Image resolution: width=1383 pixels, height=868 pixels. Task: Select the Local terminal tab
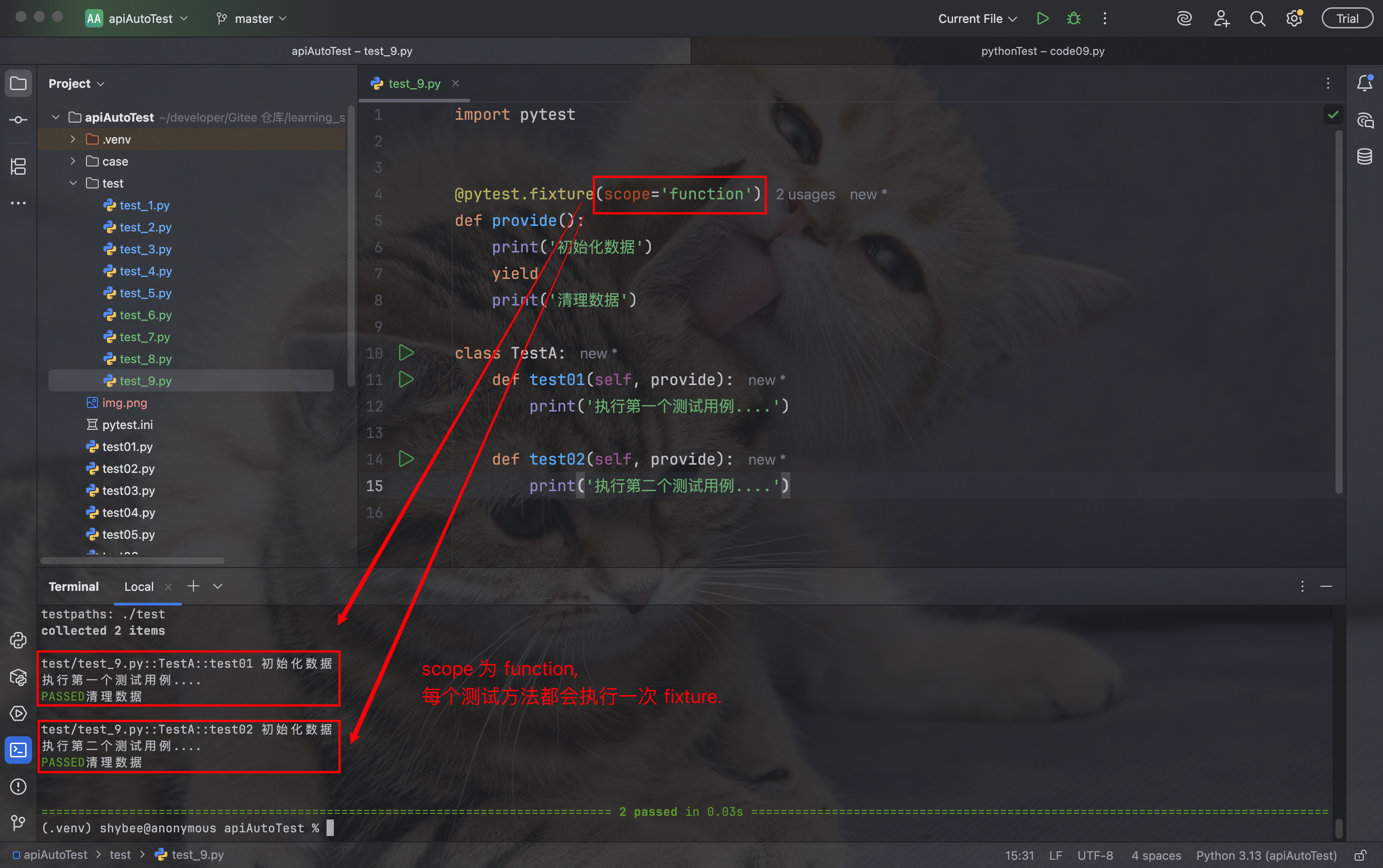(139, 587)
